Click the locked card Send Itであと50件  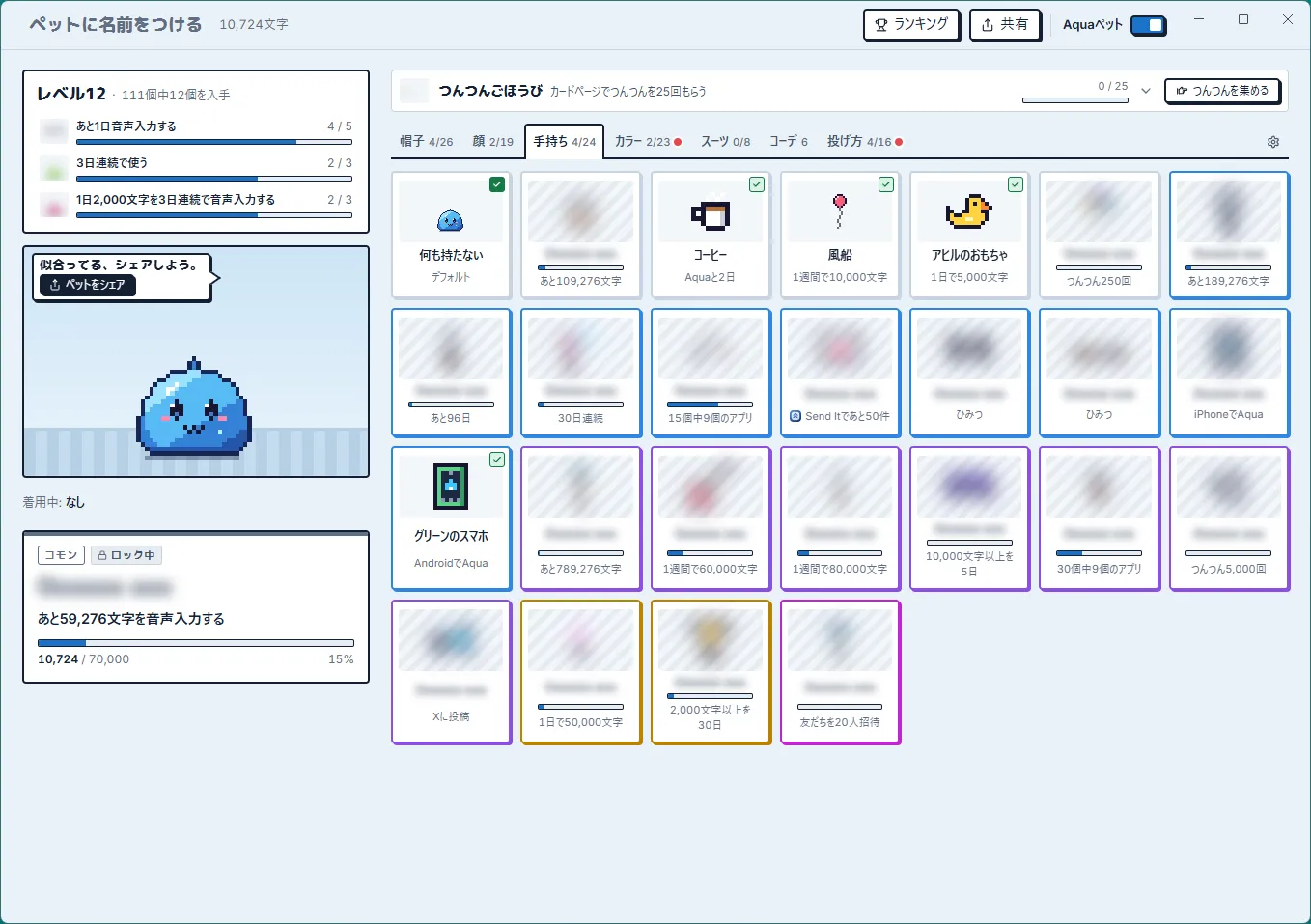coord(840,373)
